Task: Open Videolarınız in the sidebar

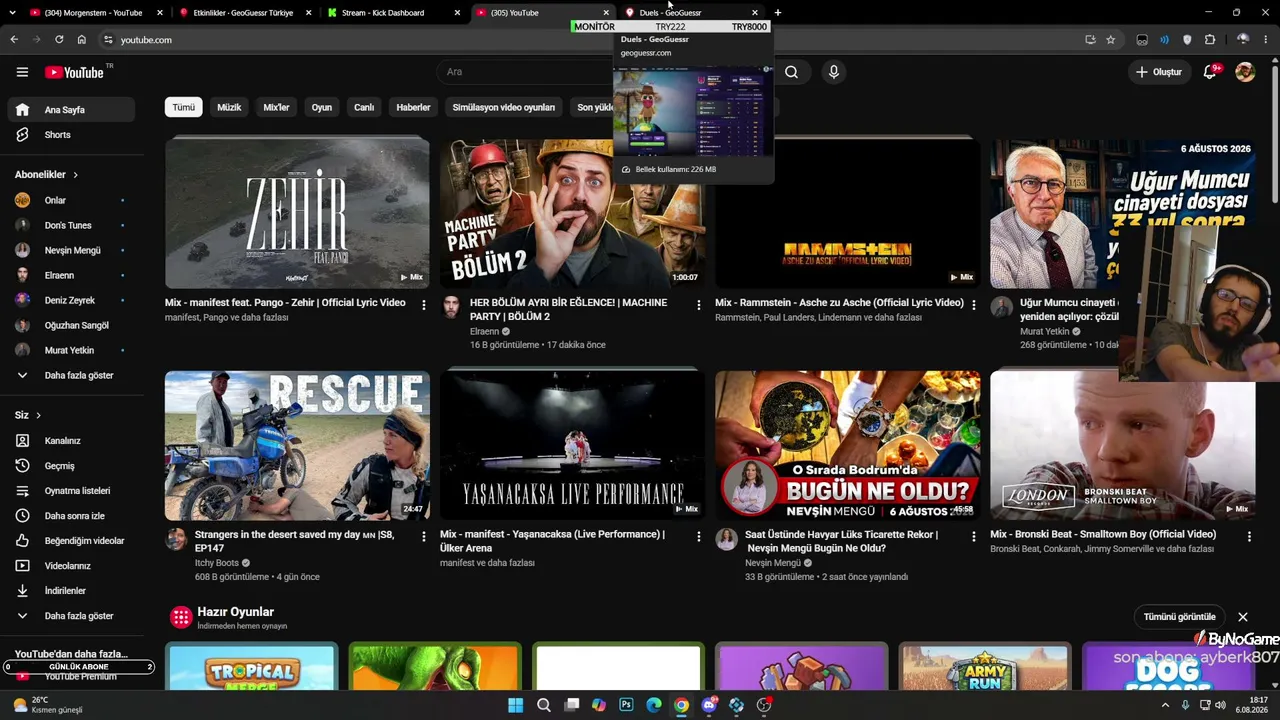Action: point(70,566)
